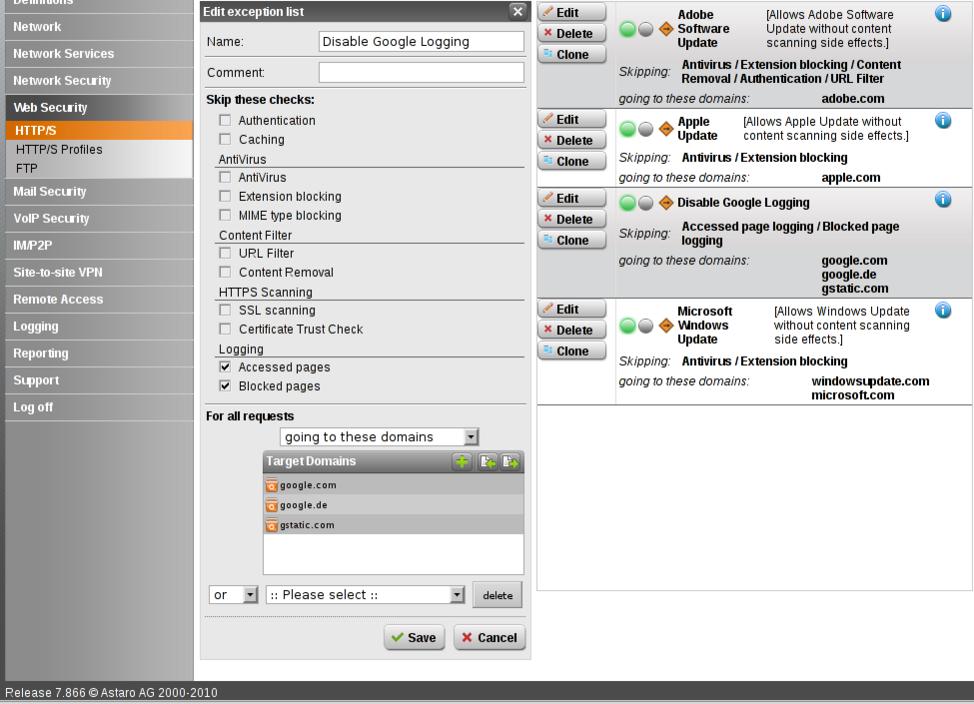Close the Edit exception list dialog with X
974x704 pixels.
pyautogui.click(x=517, y=12)
